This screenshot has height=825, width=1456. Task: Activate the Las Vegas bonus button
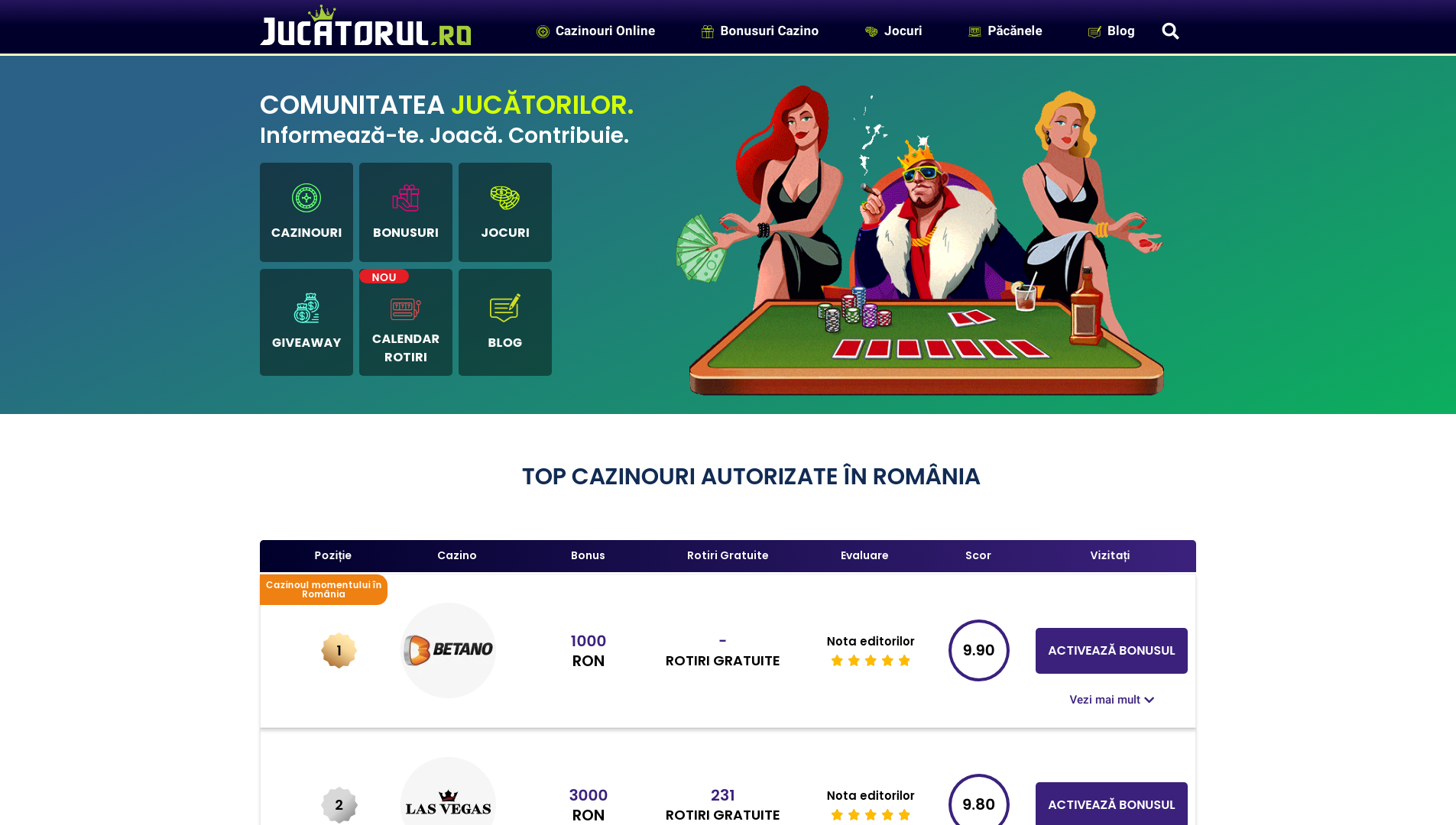(1111, 804)
